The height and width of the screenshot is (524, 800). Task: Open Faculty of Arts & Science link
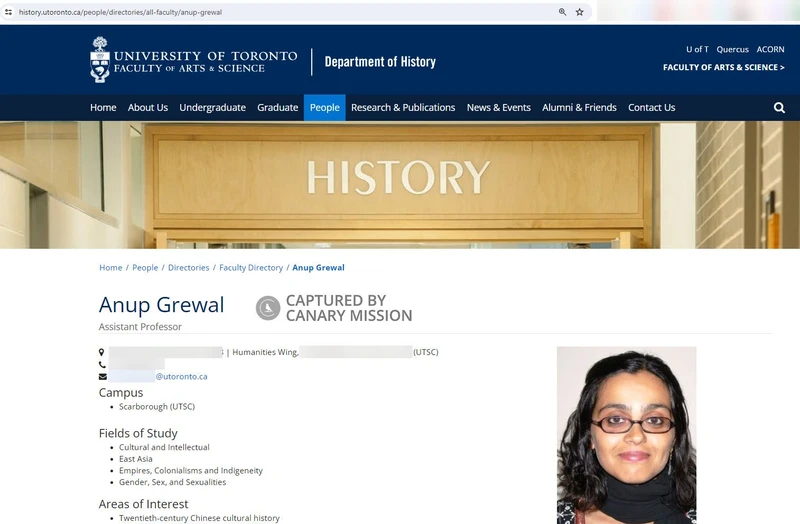point(723,67)
